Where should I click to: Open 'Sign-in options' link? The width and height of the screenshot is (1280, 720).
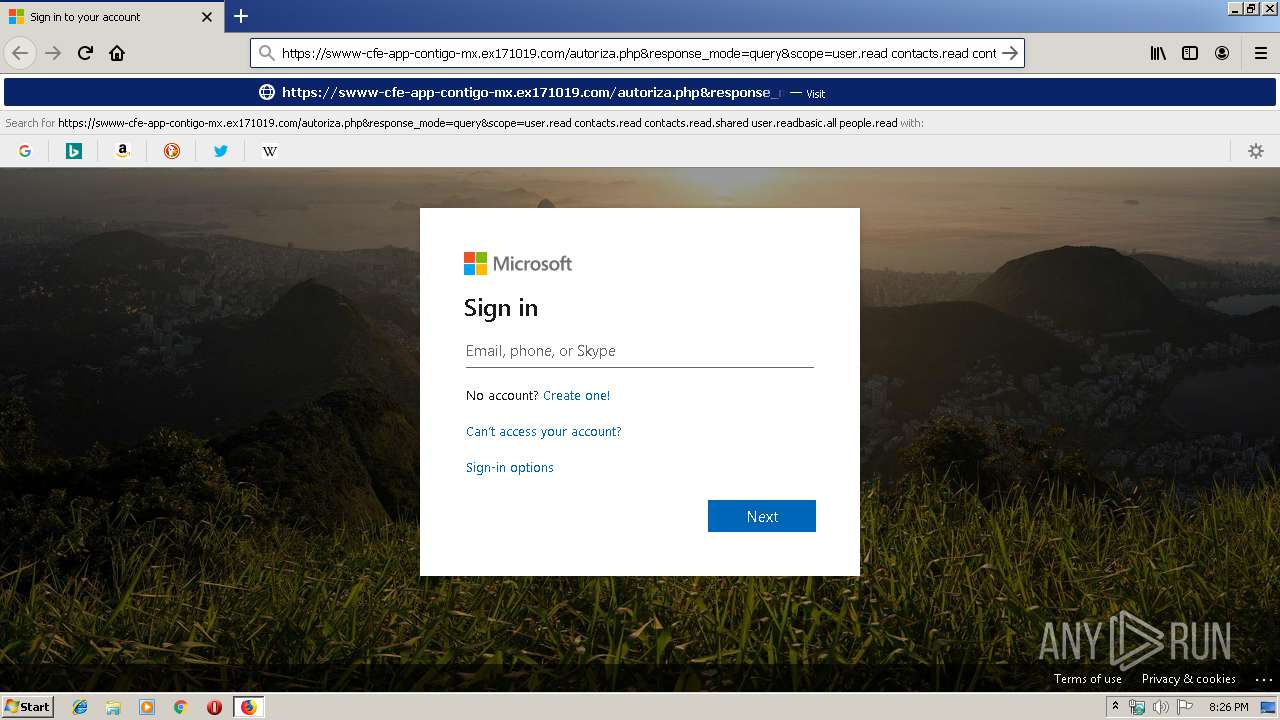point(510,468)
